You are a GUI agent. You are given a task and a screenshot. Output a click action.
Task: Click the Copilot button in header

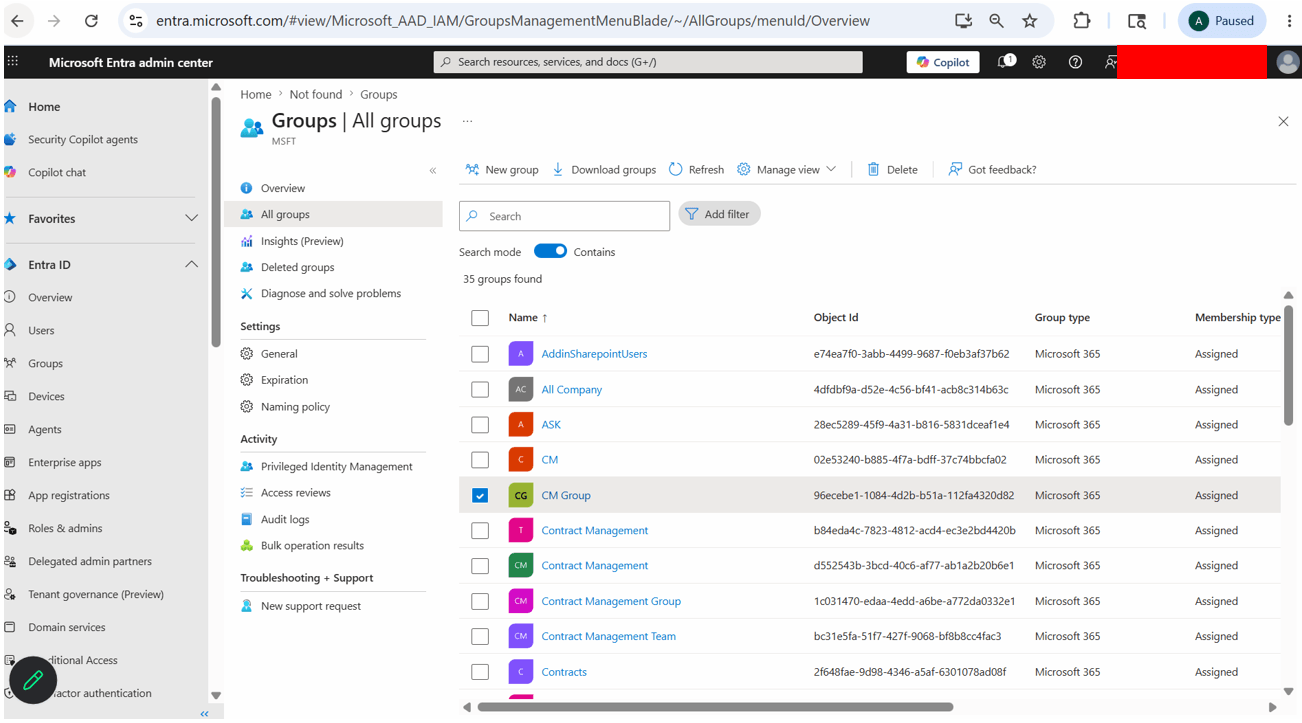(x=943, y=62)
